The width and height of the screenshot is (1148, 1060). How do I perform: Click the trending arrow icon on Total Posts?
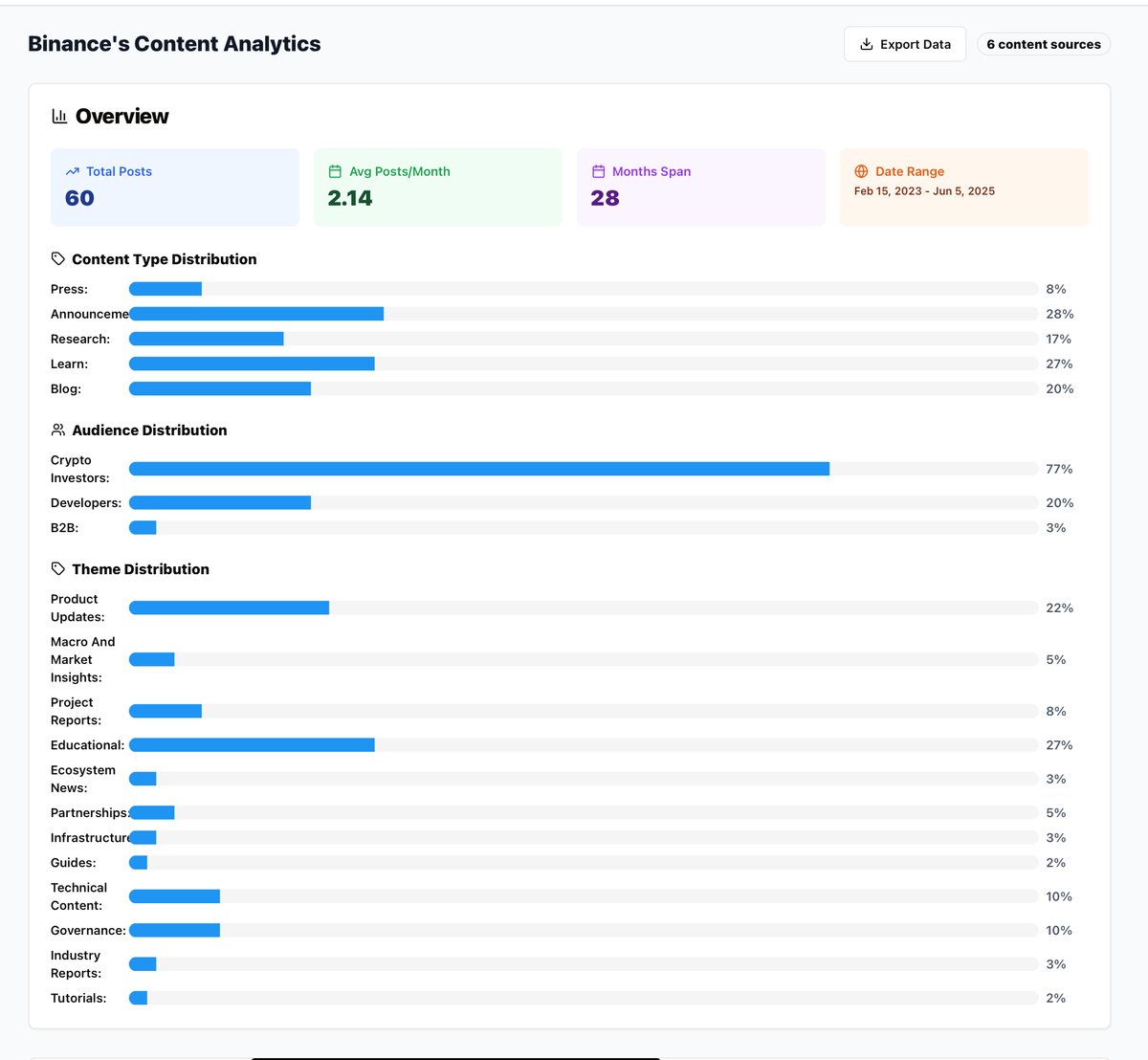(73, 171)
